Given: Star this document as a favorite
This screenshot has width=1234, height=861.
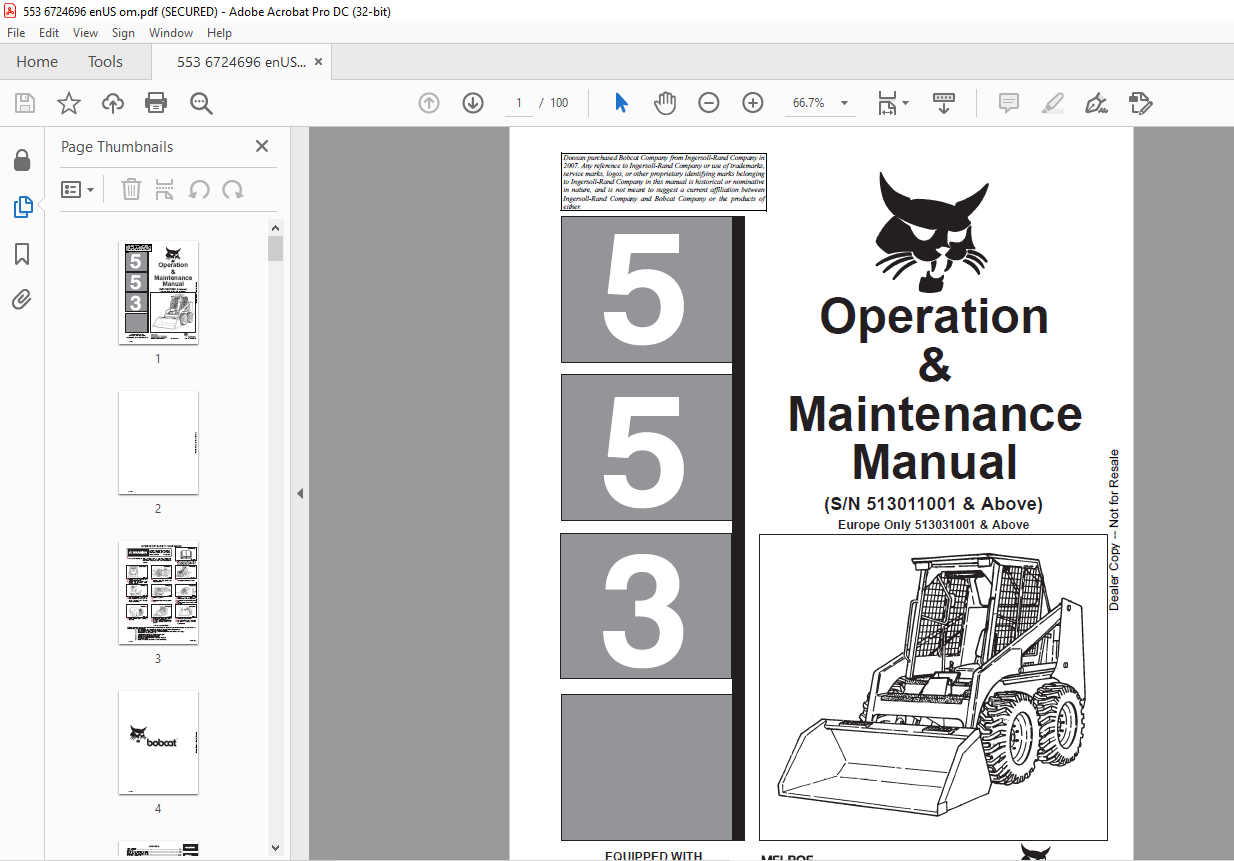Looking at the screenshot, I should [x=68, y=103].
